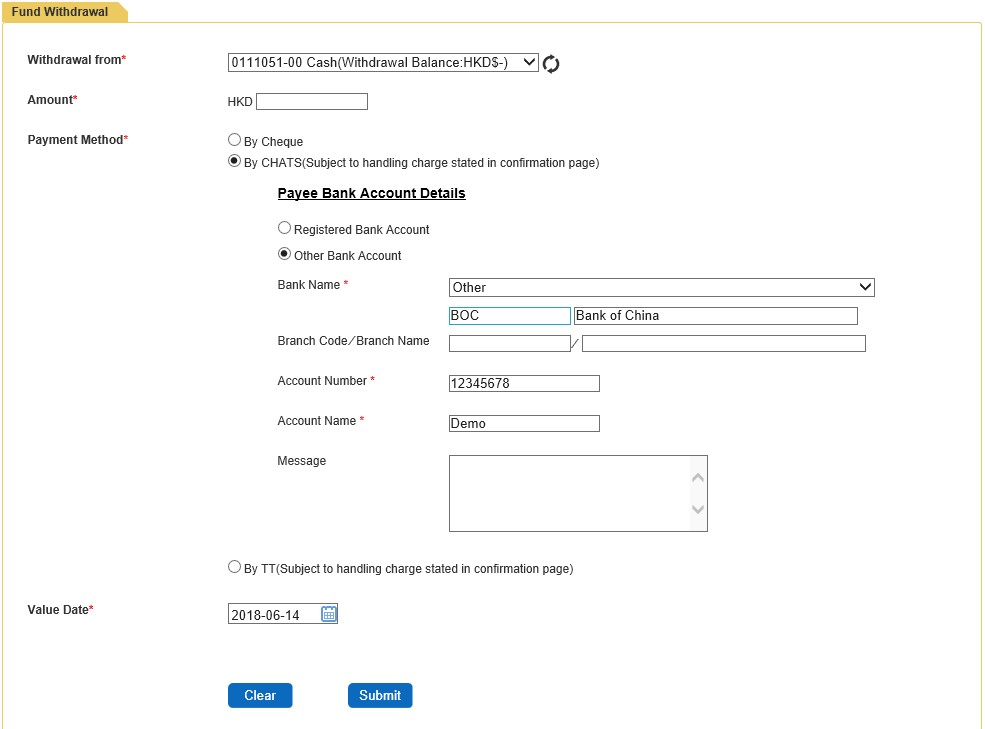
Task: Click the Account Name field
Action: tap(525, 424)
